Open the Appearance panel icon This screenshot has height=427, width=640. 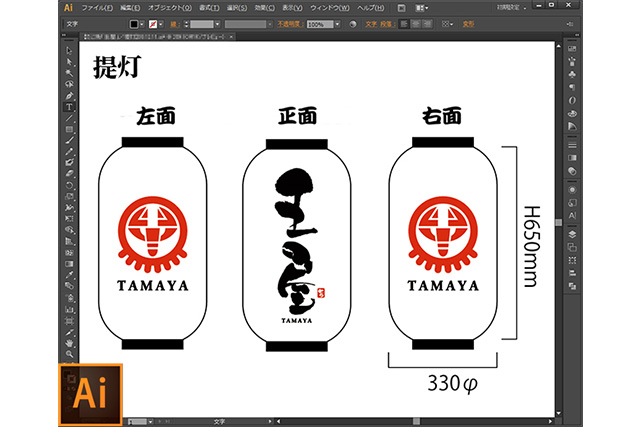pyautogui.click(x=572, y=190)
